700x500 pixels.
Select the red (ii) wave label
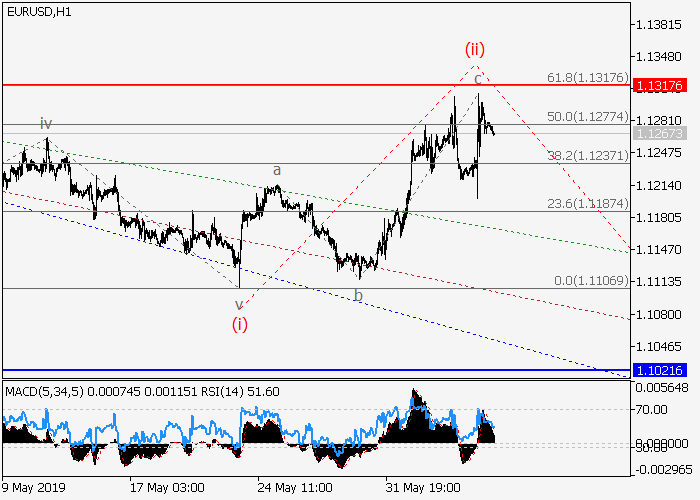pyautogui.click(x=475, y=48)
